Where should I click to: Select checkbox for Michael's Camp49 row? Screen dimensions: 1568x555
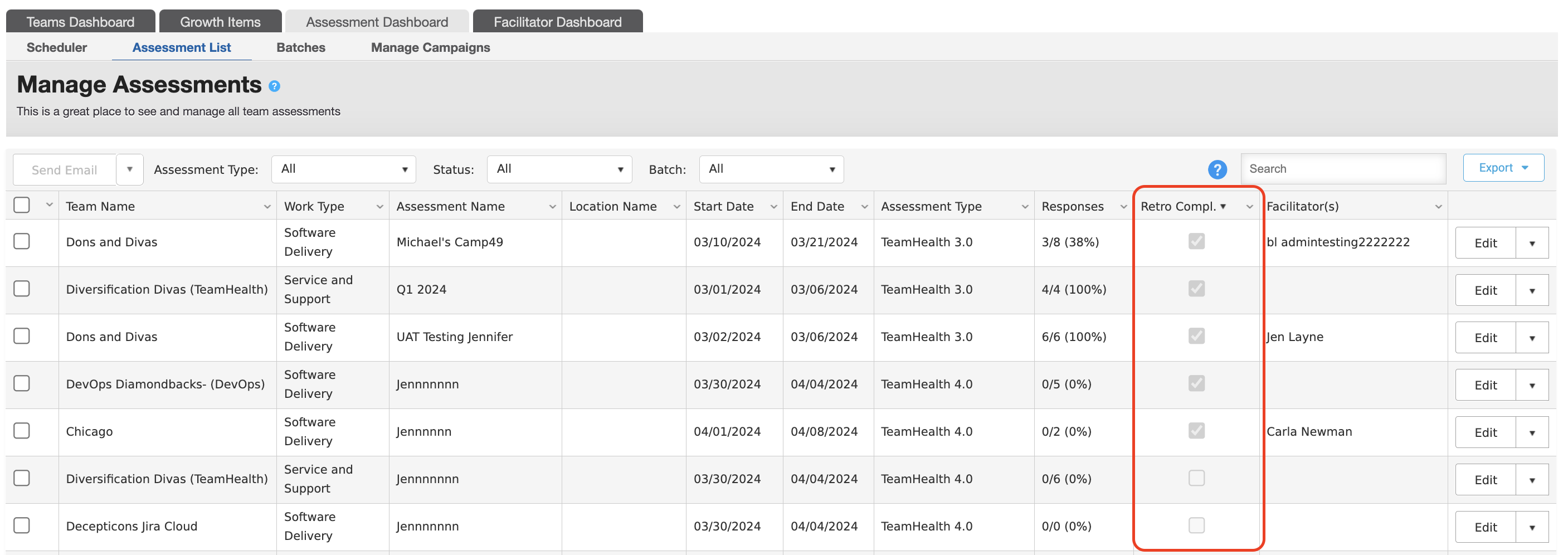[x=22, y=241]
